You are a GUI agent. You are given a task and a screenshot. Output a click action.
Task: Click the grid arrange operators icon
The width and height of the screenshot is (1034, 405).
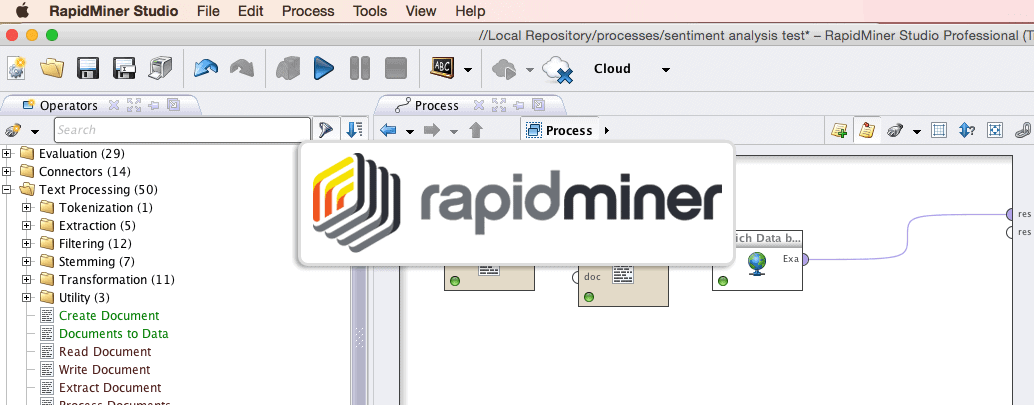click(938, 130)
